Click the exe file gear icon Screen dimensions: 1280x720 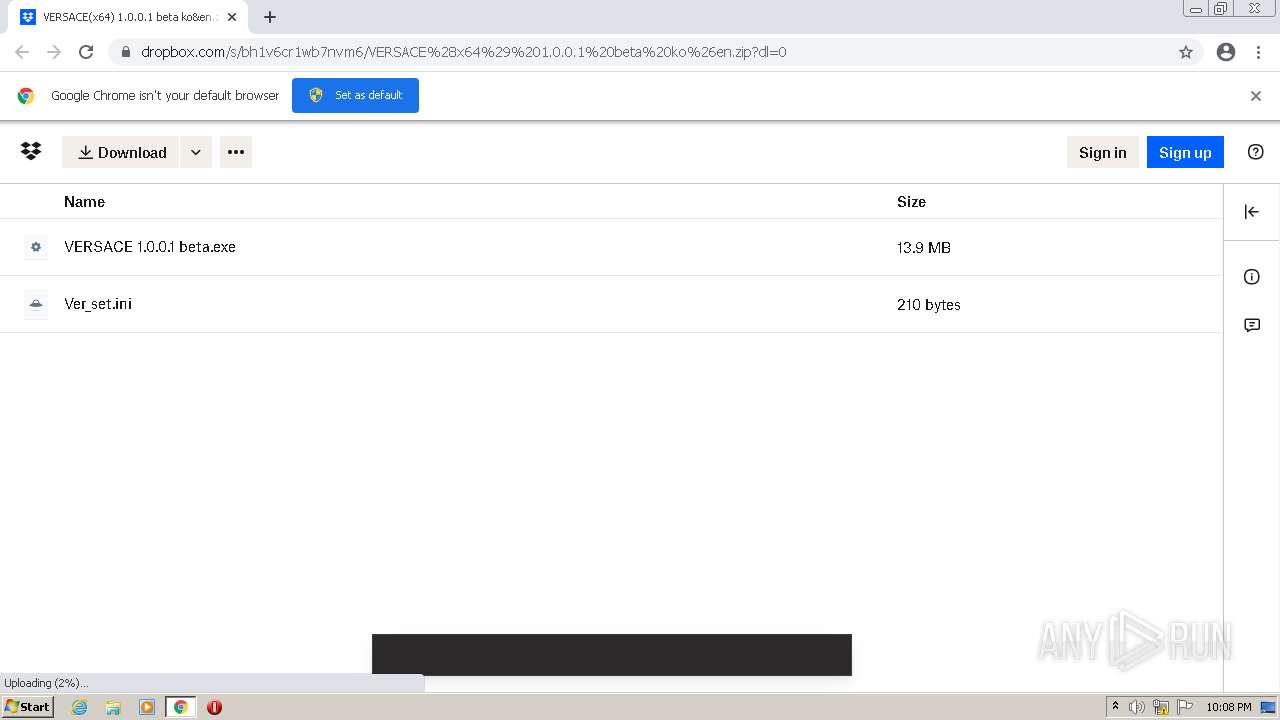click(x=36, y=247)
